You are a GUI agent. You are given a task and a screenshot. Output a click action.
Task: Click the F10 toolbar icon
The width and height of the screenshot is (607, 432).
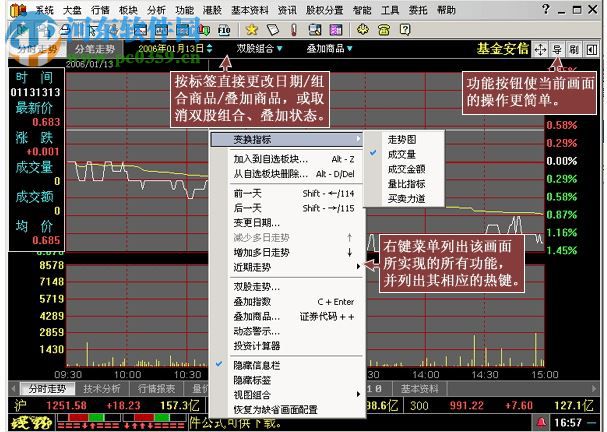pyautogui.click(x=224, y=30)
